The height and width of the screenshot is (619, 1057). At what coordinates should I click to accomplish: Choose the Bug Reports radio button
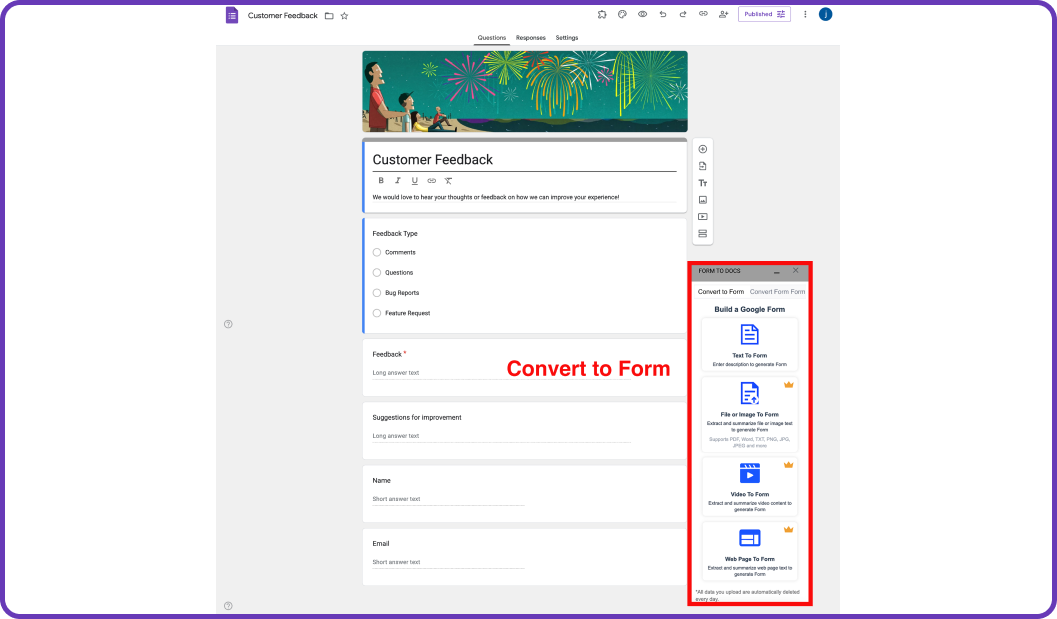[378, 292]
